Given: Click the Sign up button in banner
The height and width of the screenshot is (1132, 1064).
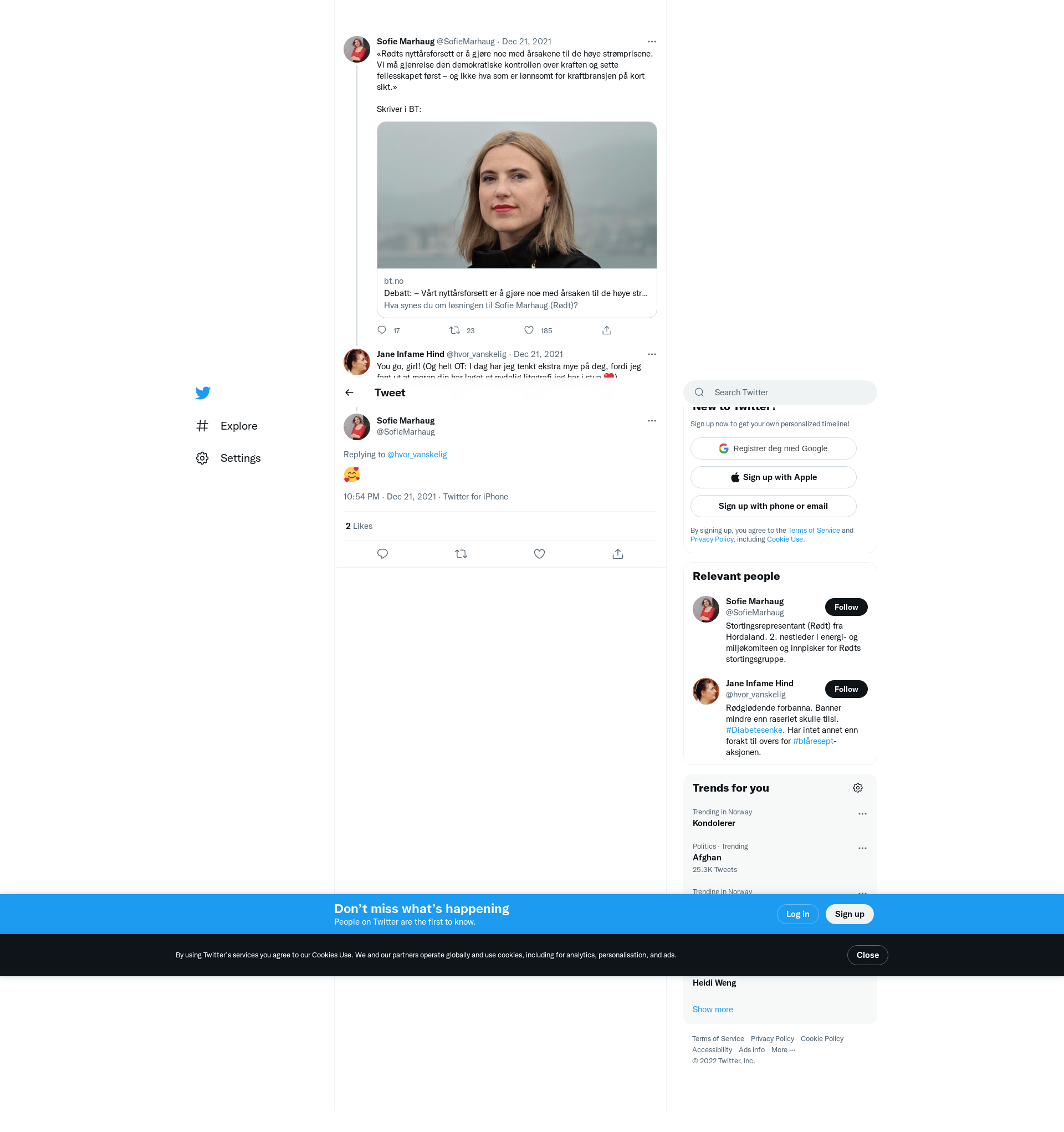Looking at the screenshot, I should point(849,915).
